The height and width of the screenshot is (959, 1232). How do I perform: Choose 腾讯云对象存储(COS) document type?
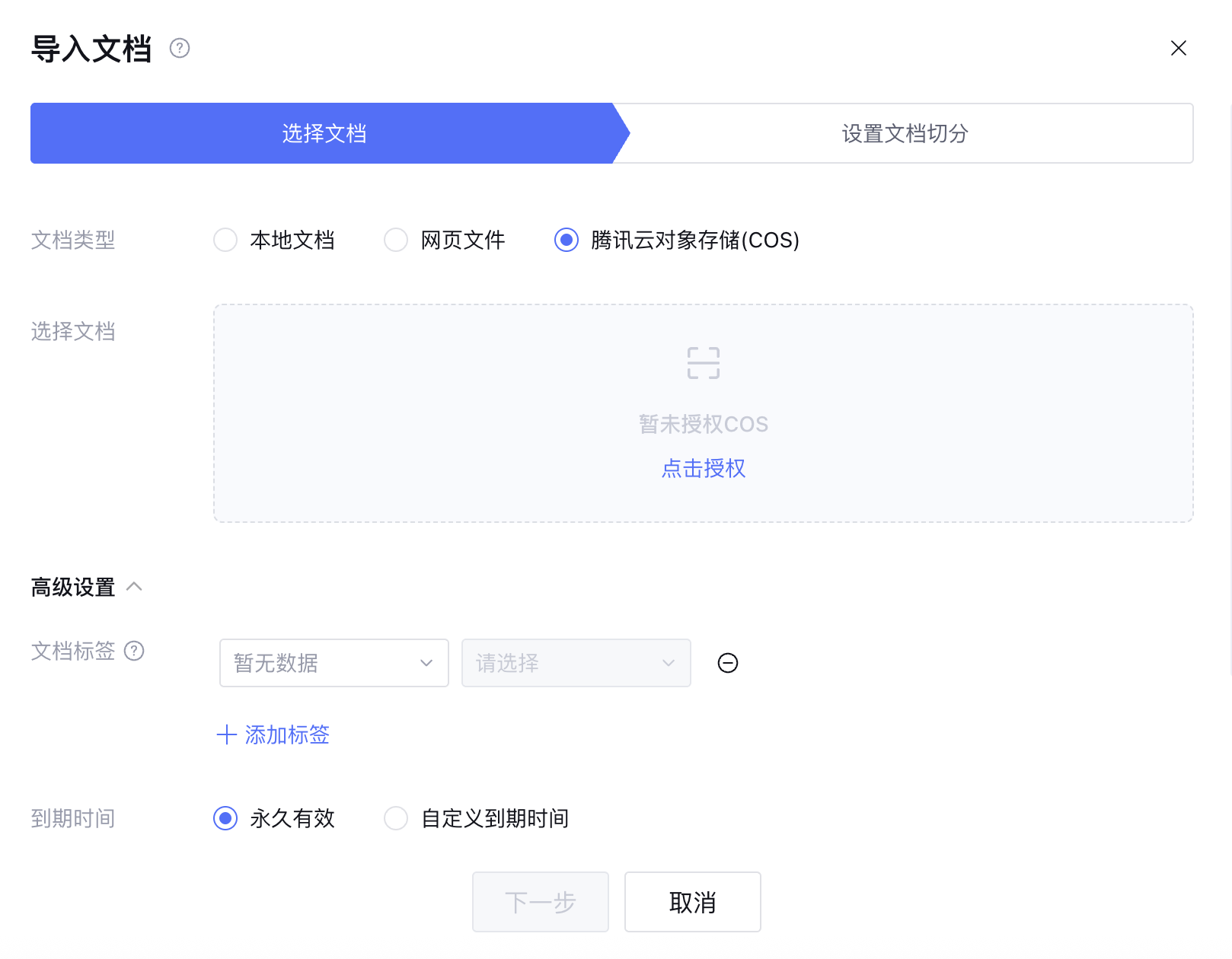click(567, 241)
